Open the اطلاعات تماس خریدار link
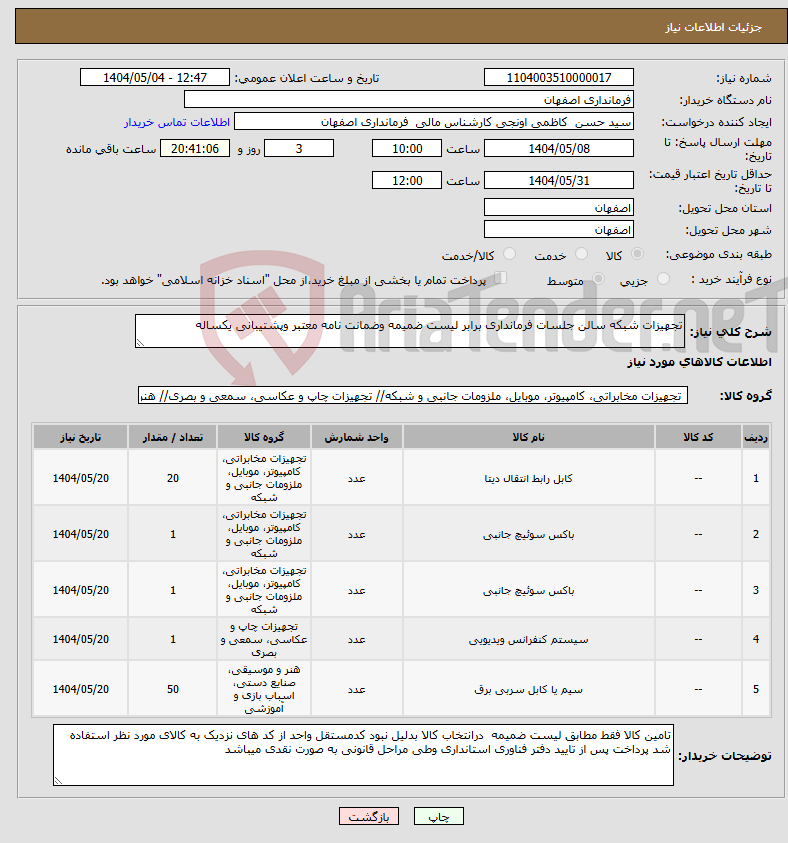 click(x=177, y=122)
